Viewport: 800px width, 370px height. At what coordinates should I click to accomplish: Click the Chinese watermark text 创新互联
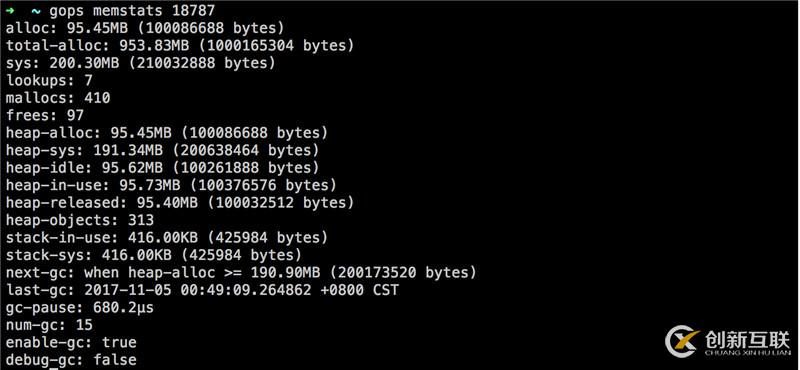pyautogui.click(x=747, y=339)
